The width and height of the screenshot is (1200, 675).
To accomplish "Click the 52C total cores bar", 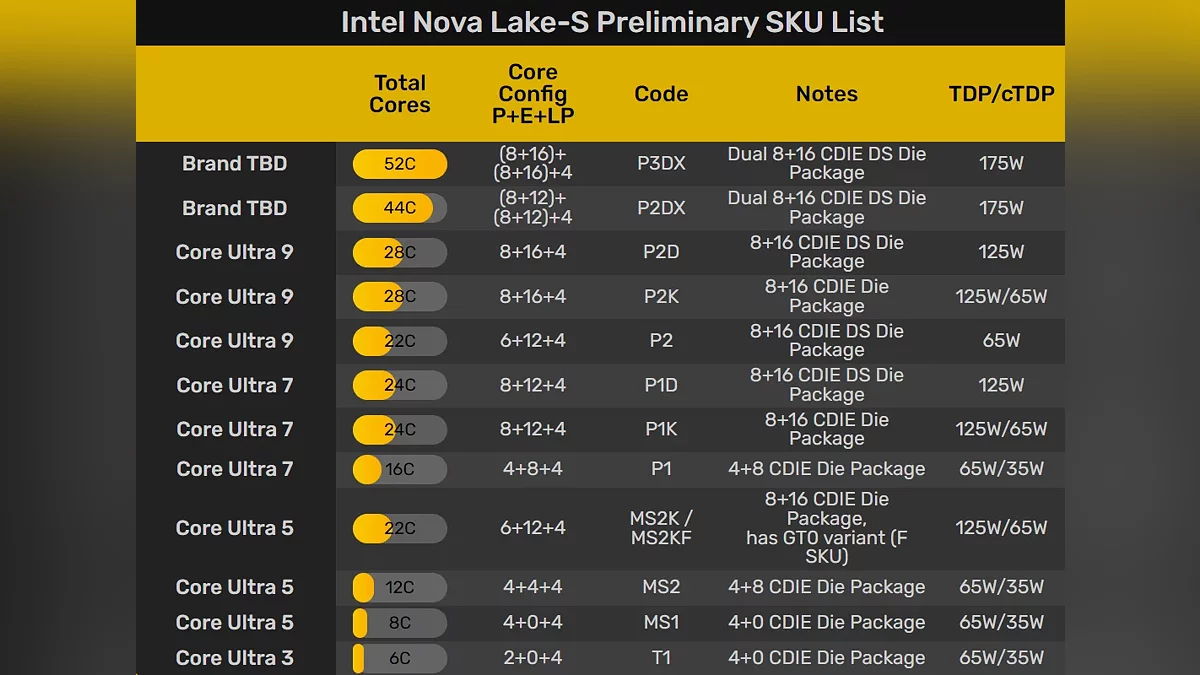I will click(400, 164).
